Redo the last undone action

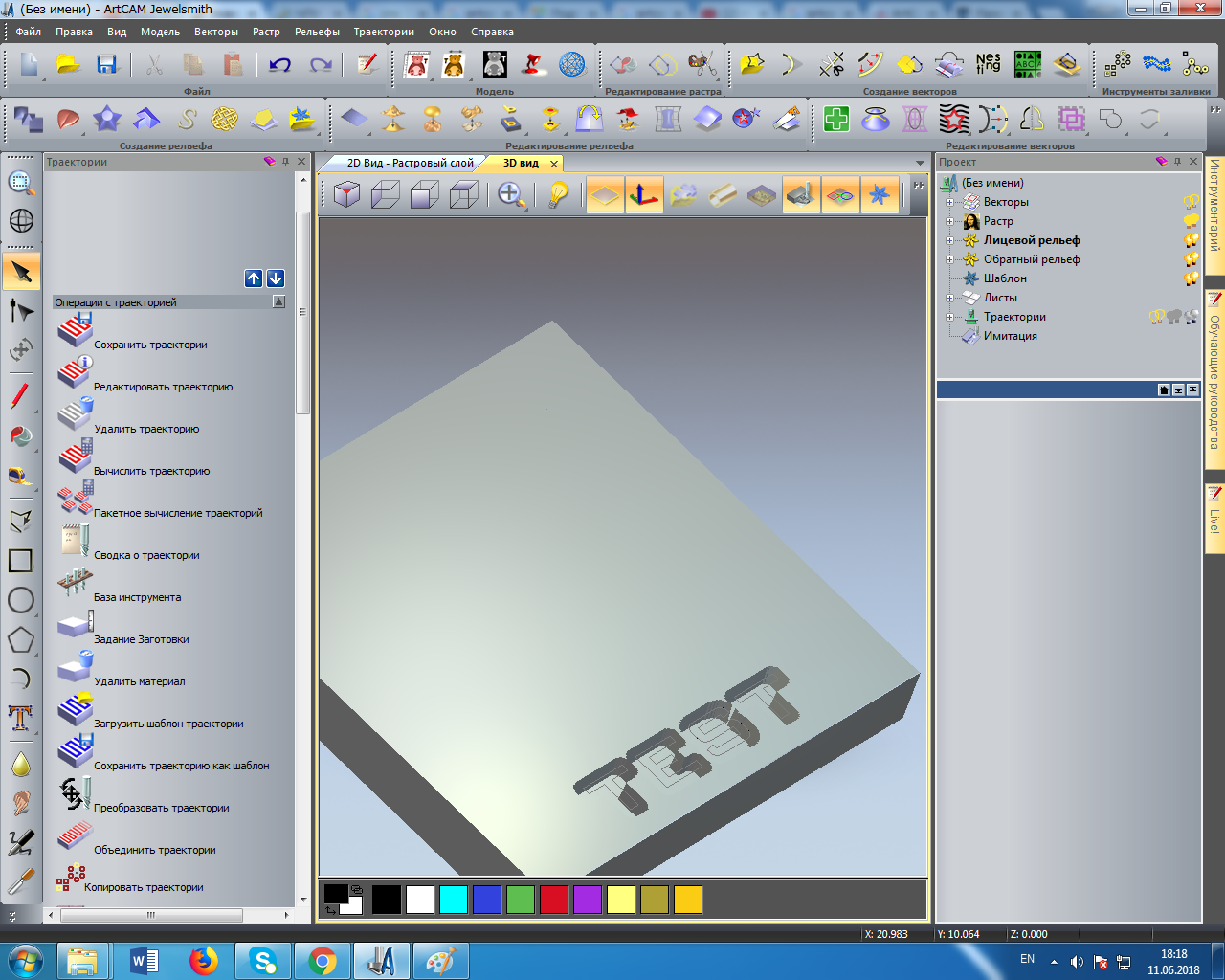click(320, 65)
